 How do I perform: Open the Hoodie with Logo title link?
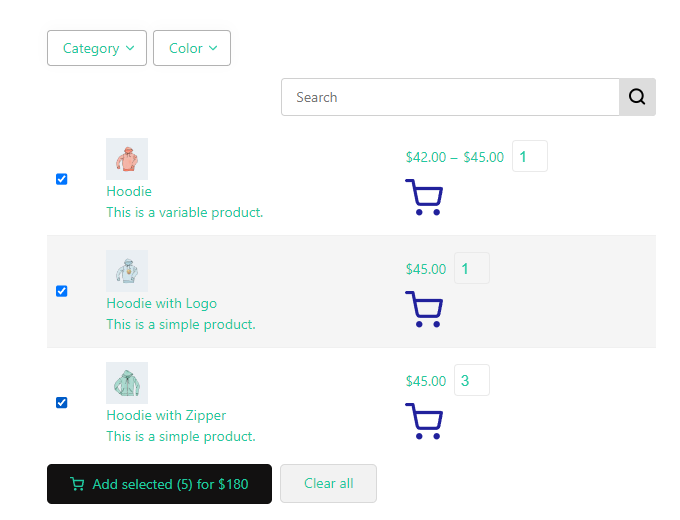[x=161, y=304]
